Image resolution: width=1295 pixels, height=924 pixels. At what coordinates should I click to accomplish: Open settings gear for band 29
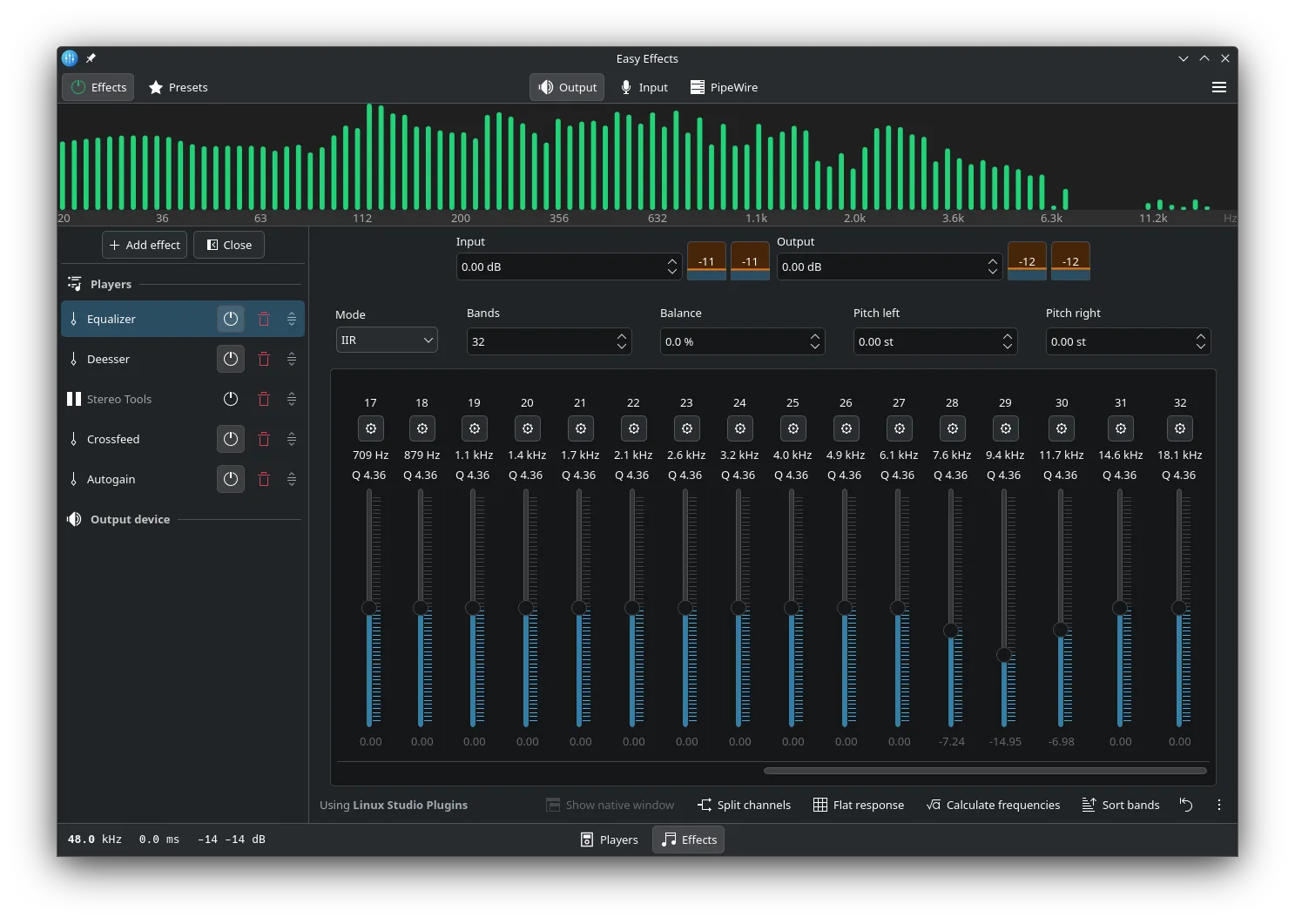pos(1006,428)
